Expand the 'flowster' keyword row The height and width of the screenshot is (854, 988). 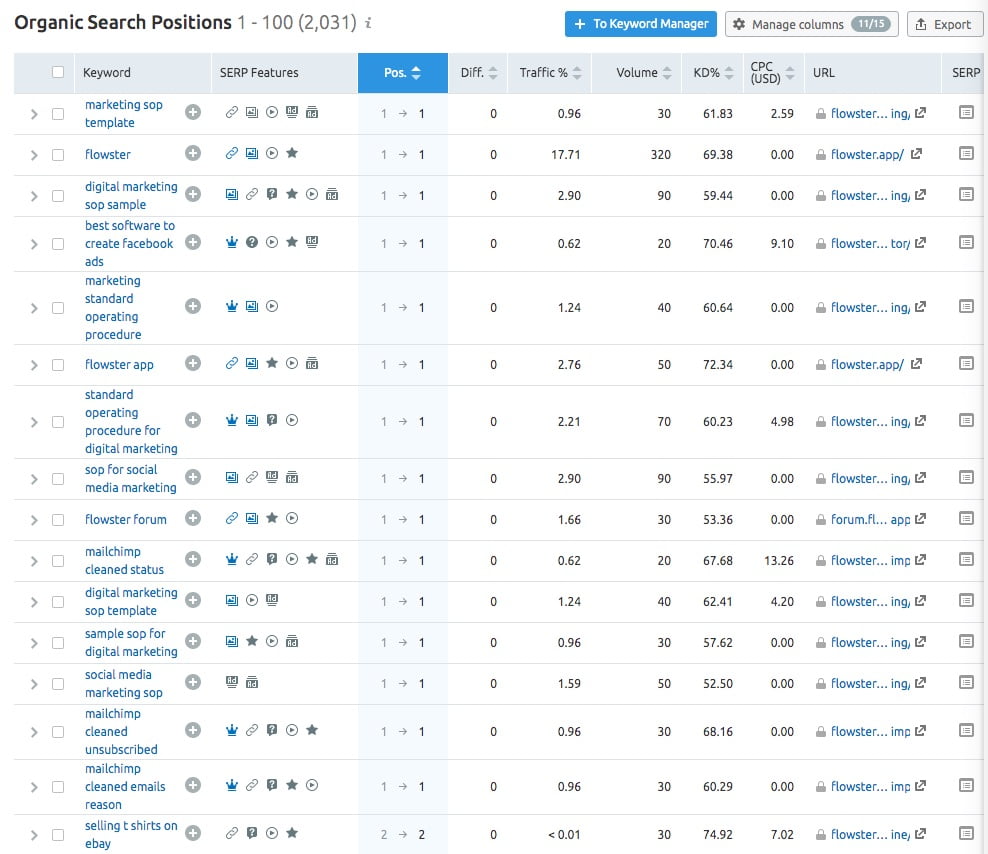click(x=34, y=155)
